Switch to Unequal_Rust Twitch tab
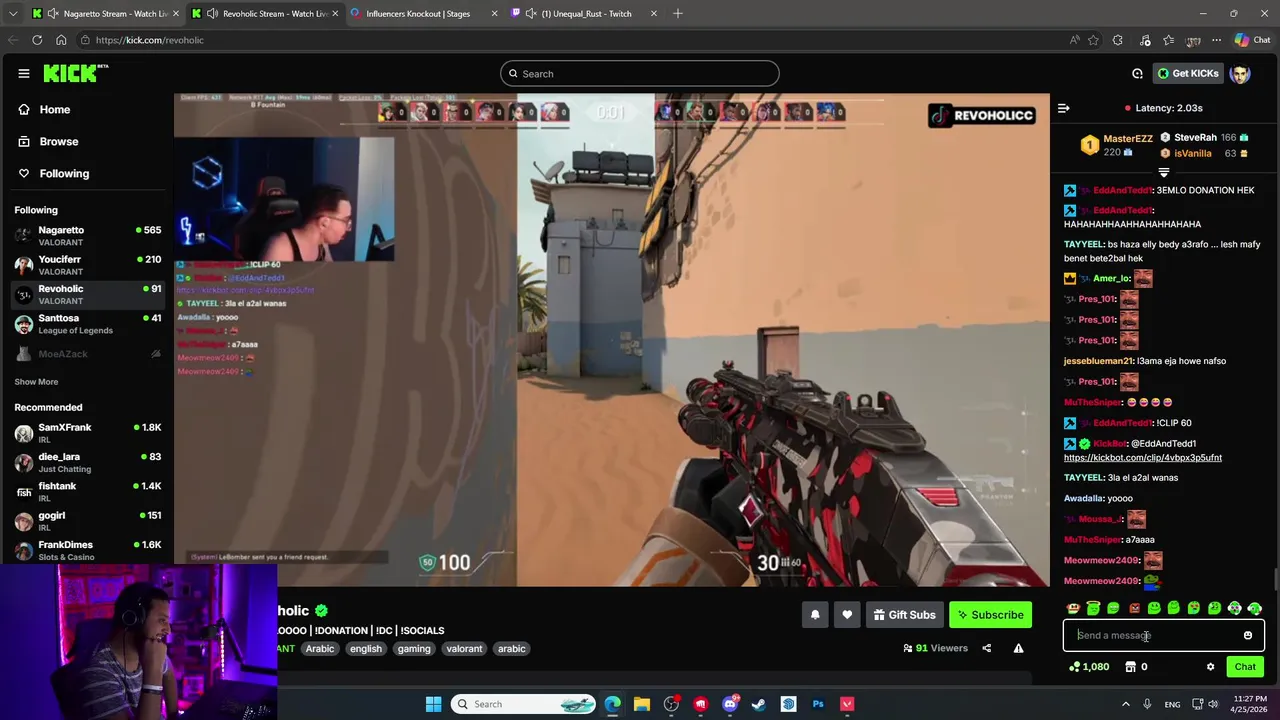Viewport: 1280px width, 720px height. tap(585, 14)
